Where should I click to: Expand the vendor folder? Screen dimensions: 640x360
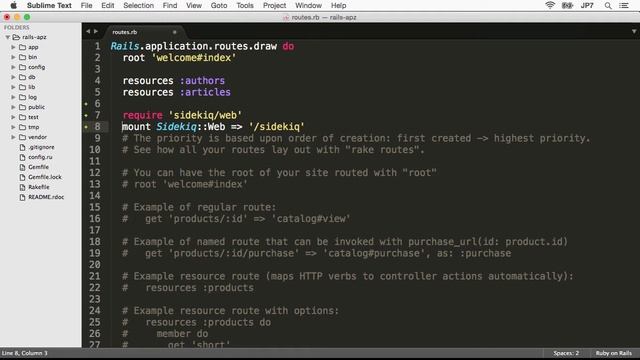[x=13, y=137]
